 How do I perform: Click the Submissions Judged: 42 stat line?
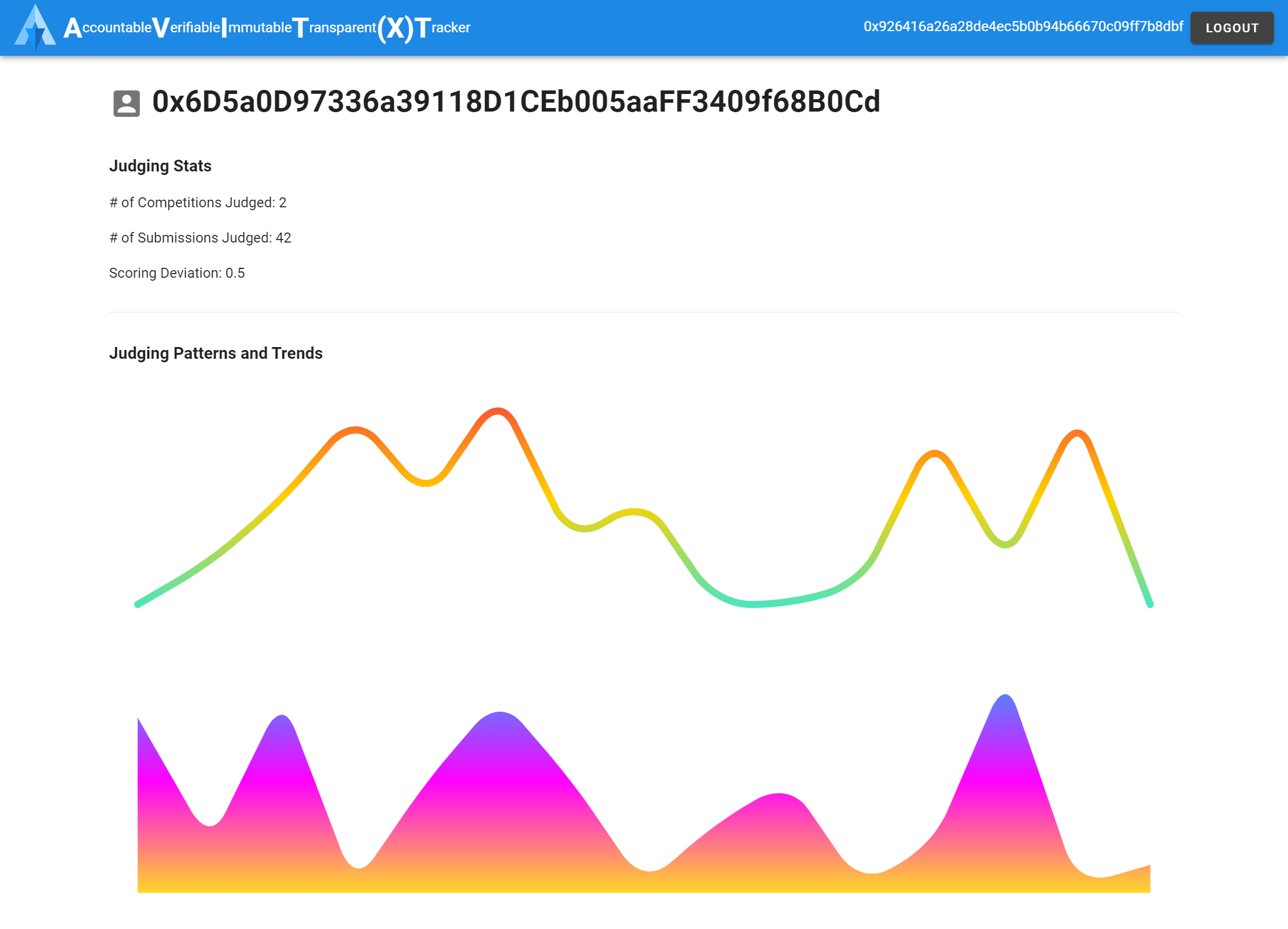point(200,238)
